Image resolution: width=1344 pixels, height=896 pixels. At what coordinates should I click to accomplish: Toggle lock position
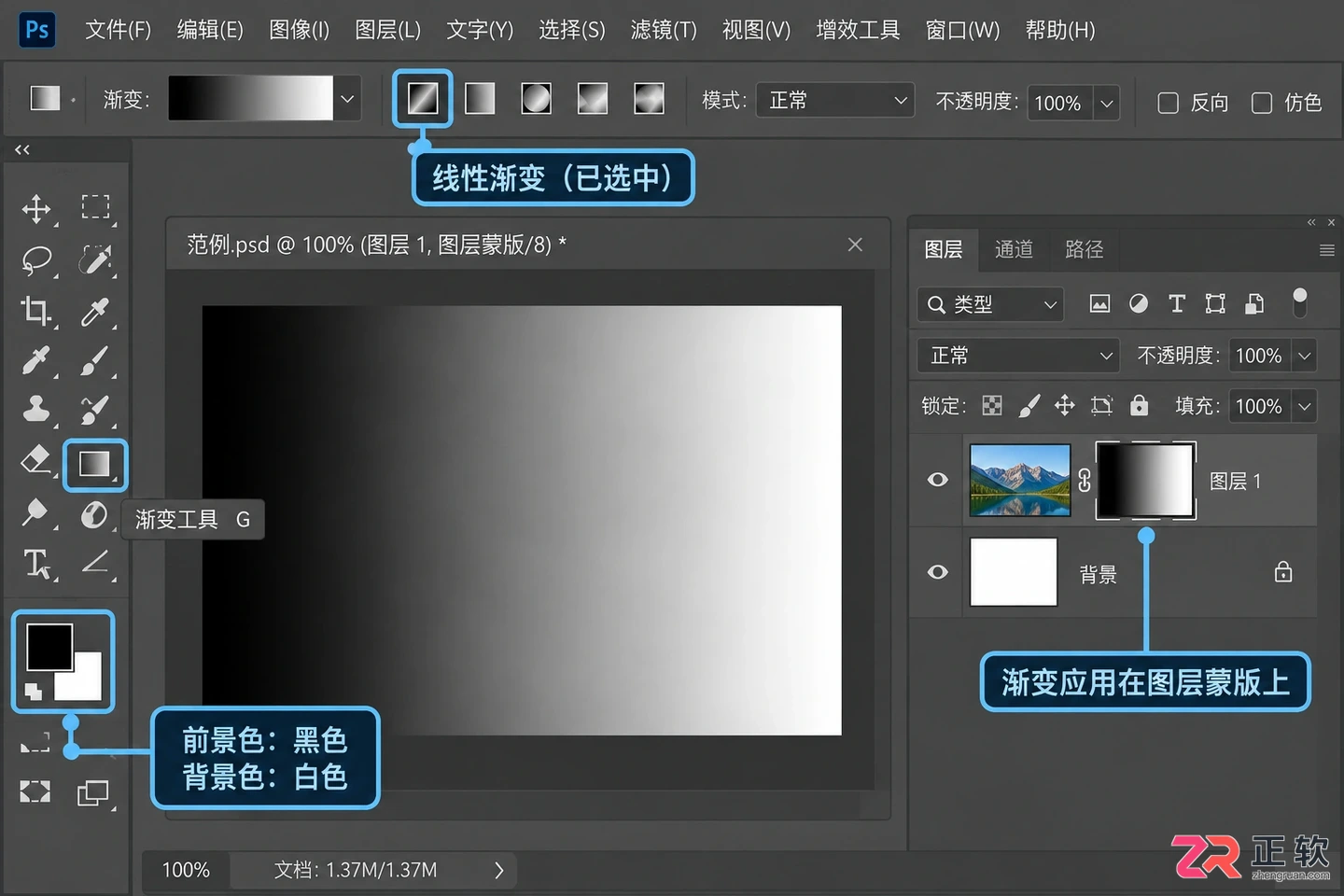click(1064, 405)
